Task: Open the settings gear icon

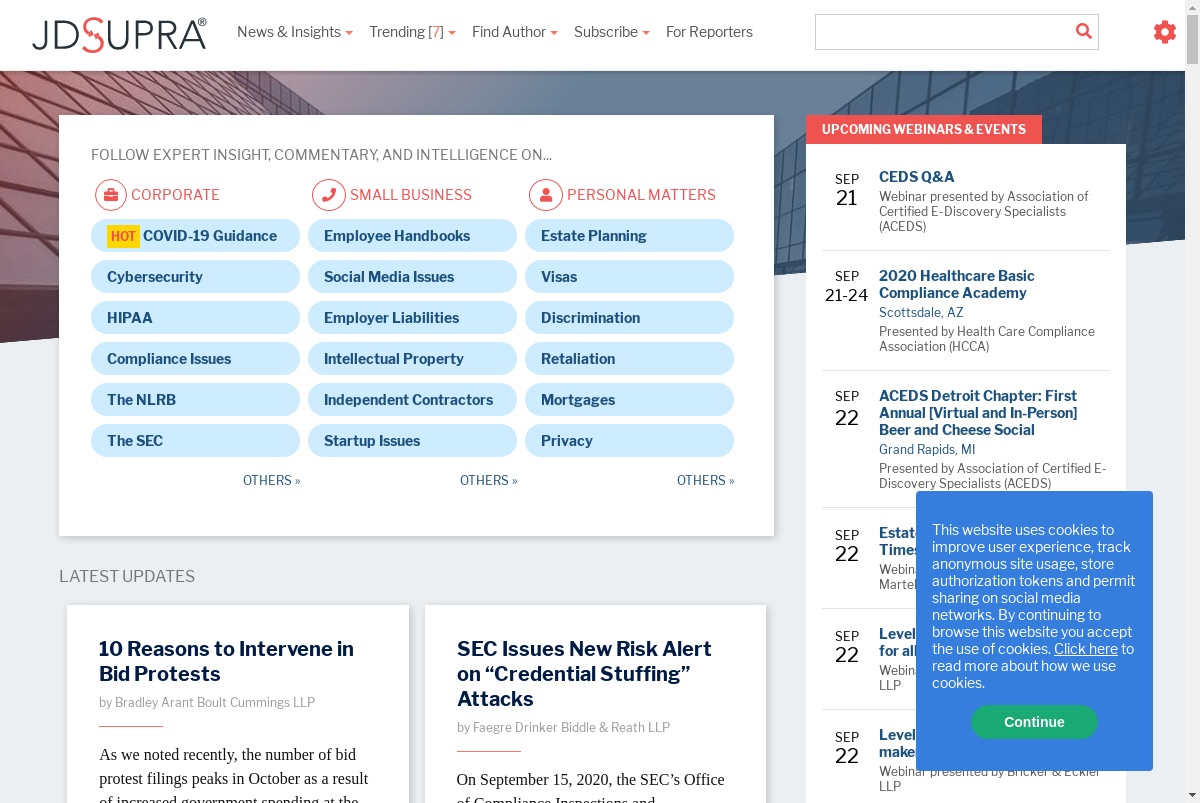Action: pyautogui.click(x=1165, y=32)
